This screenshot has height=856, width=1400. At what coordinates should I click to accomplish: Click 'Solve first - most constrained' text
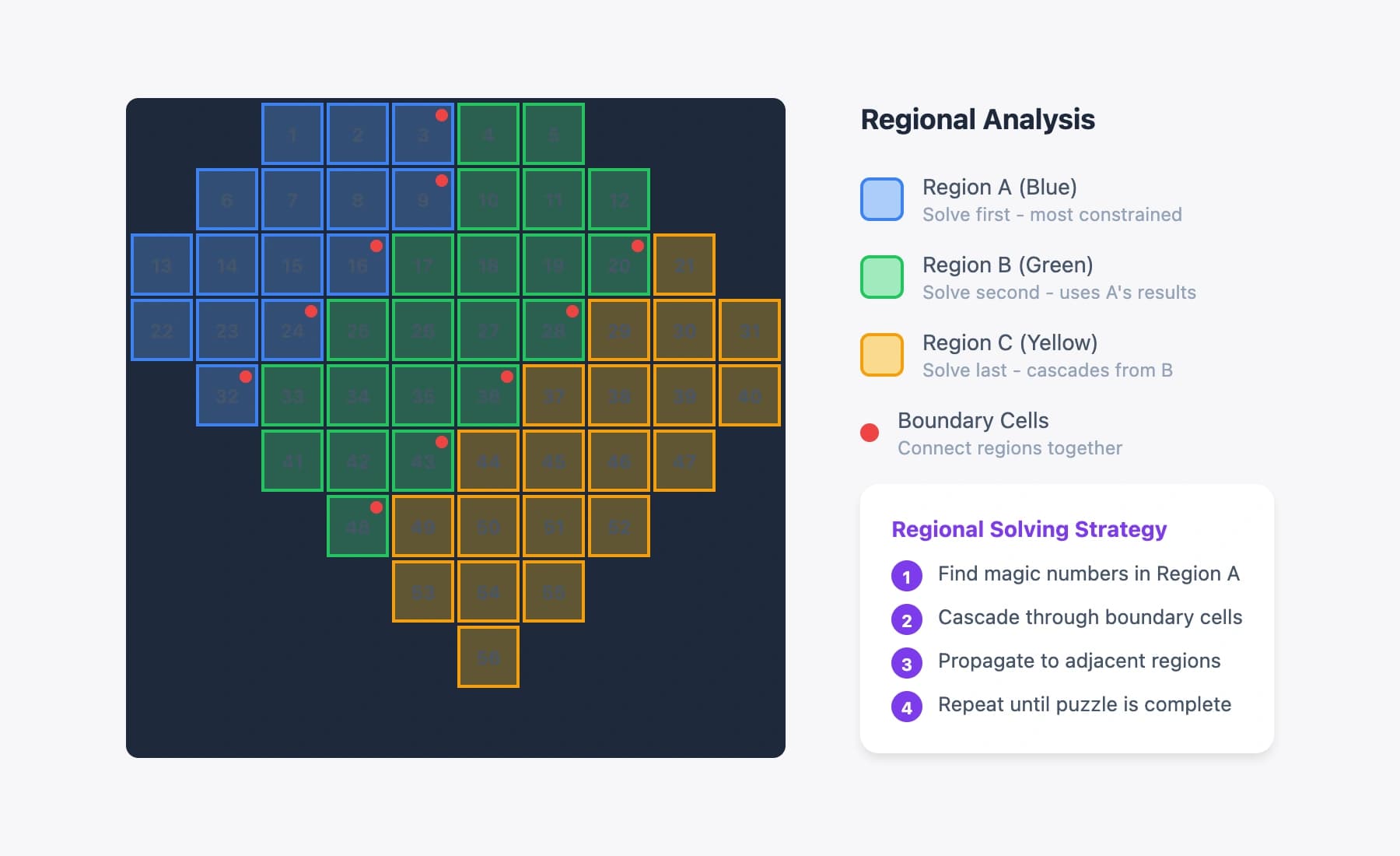point(1052,215)
